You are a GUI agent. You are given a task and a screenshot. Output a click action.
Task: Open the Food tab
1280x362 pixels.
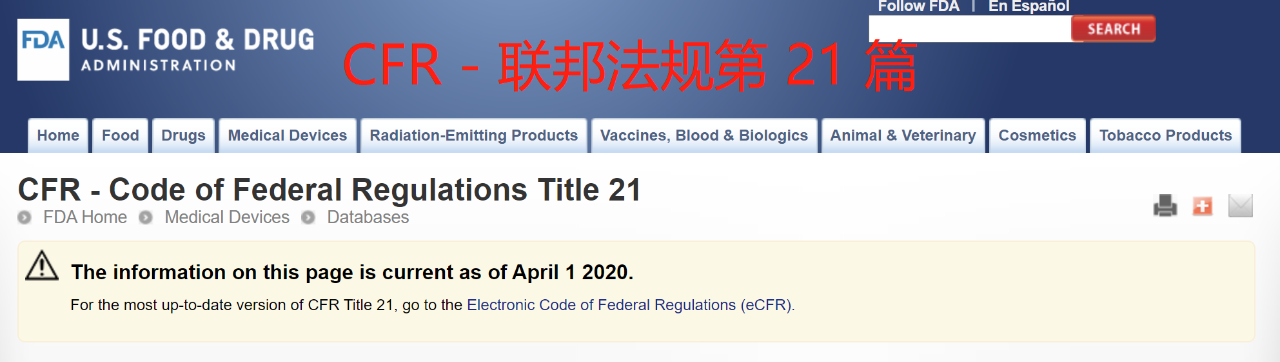coord(121,136)
